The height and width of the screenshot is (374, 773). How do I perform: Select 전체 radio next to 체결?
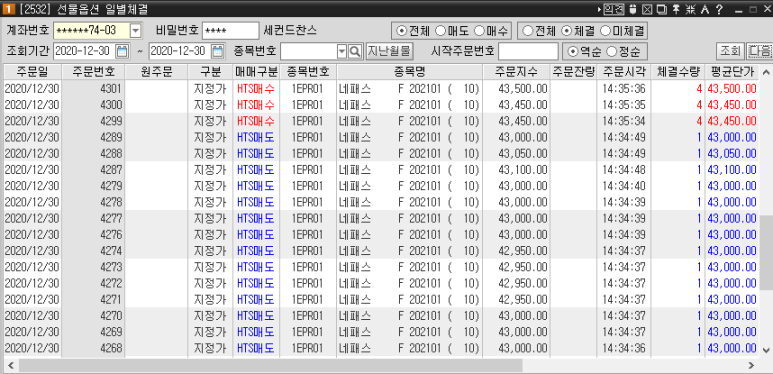527,31
